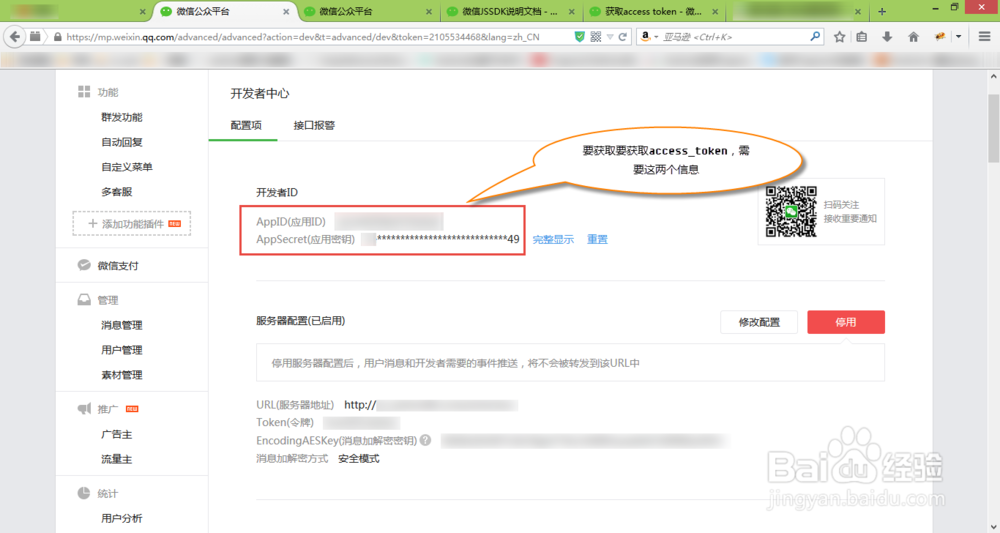
Task: Click the help question mark beside EncodingAESKey
Action: click(x=425, y=440)
